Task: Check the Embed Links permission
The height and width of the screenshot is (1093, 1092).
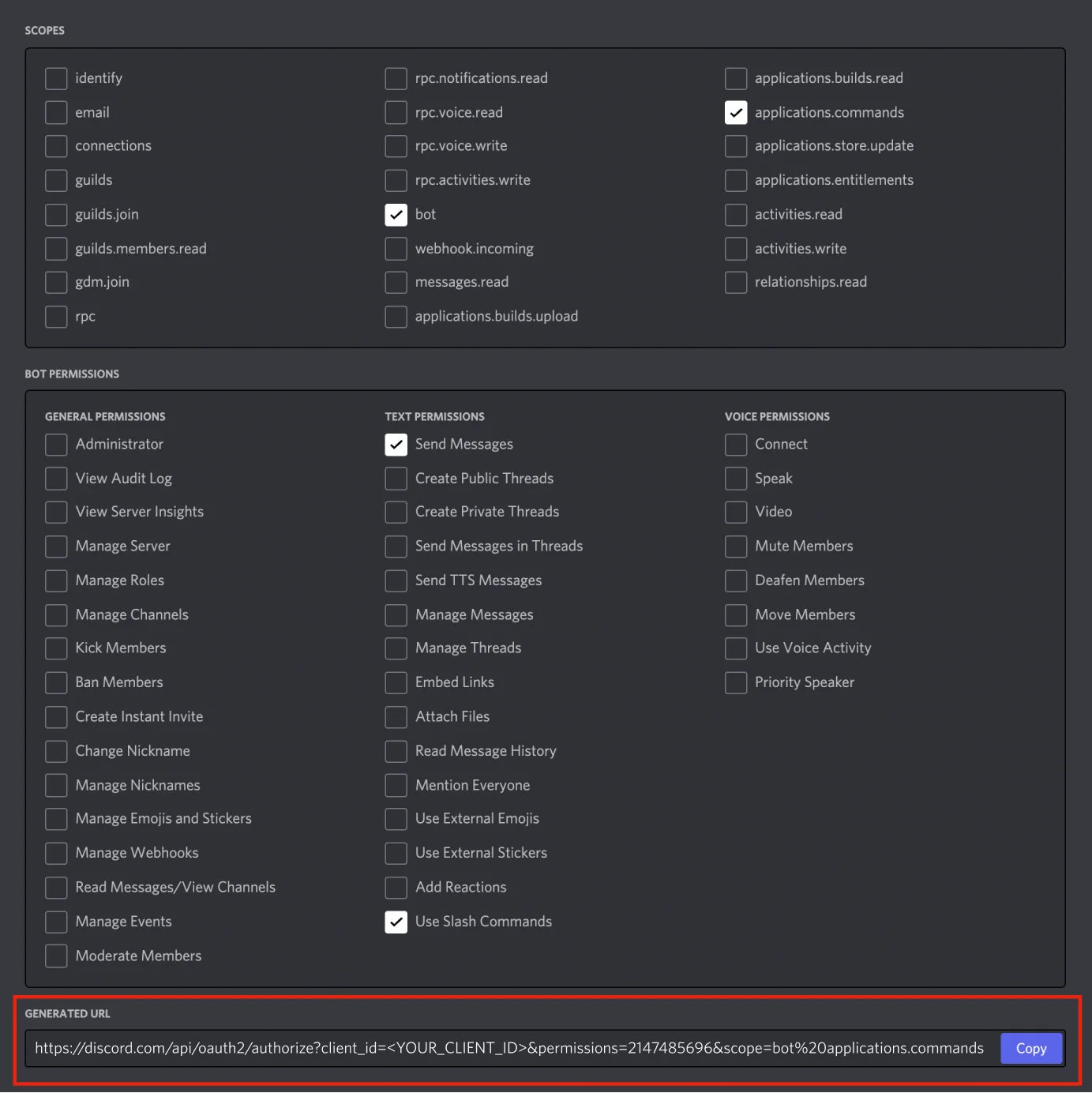Action: [396, 682]
